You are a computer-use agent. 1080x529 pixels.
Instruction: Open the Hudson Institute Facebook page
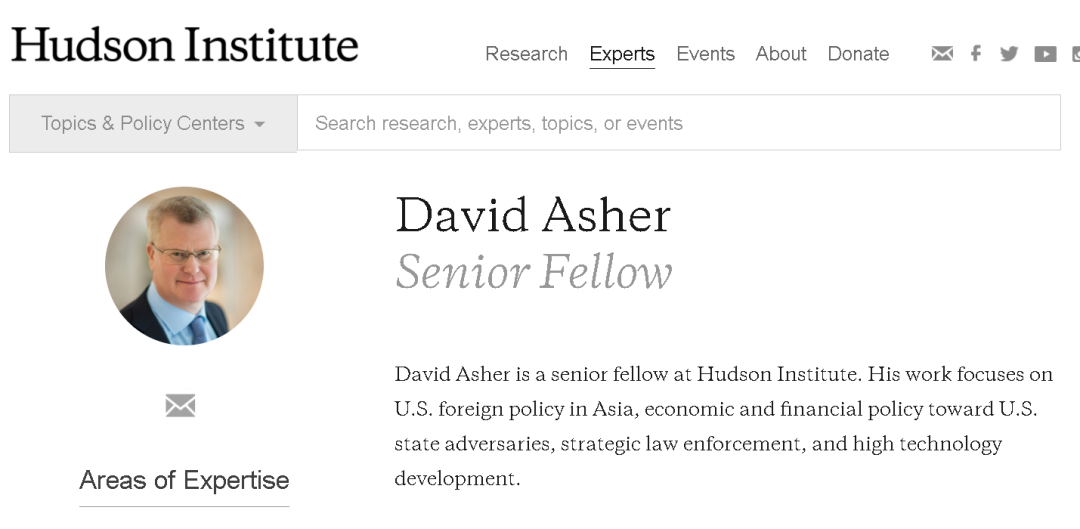pyautogui.click(x=976, y=54)
